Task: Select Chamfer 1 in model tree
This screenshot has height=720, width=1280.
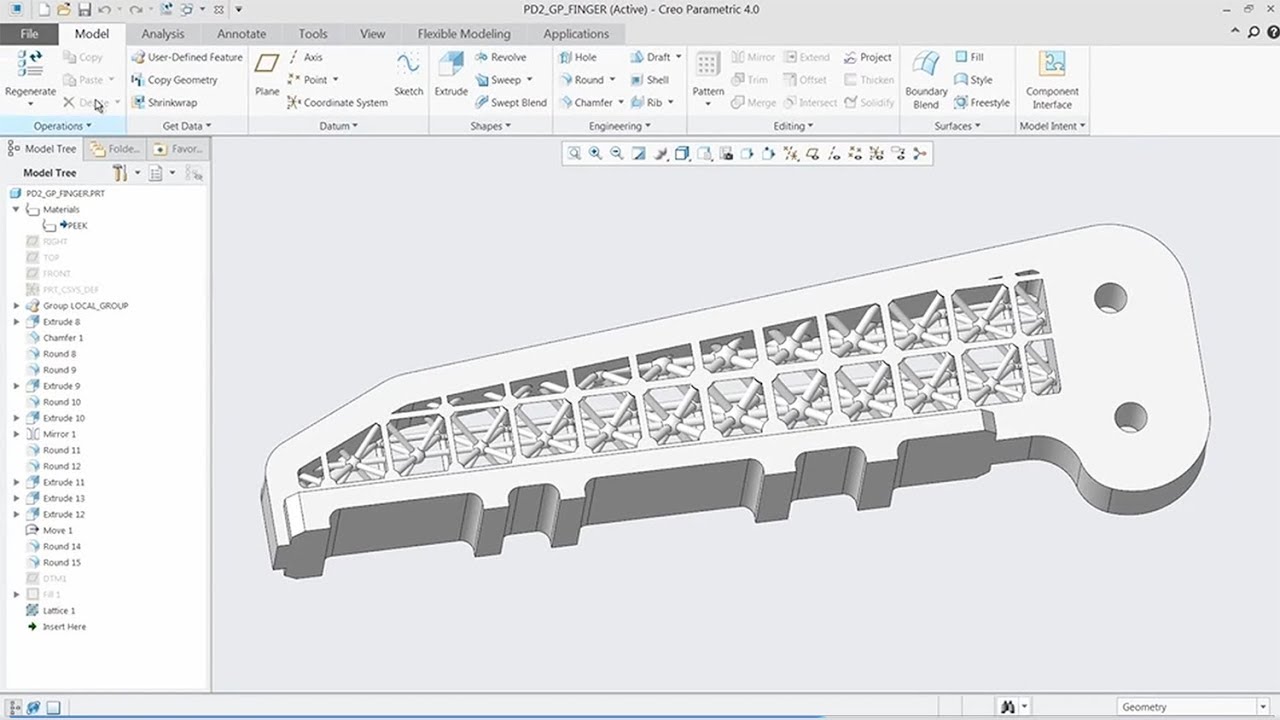Action: (54, 338)
